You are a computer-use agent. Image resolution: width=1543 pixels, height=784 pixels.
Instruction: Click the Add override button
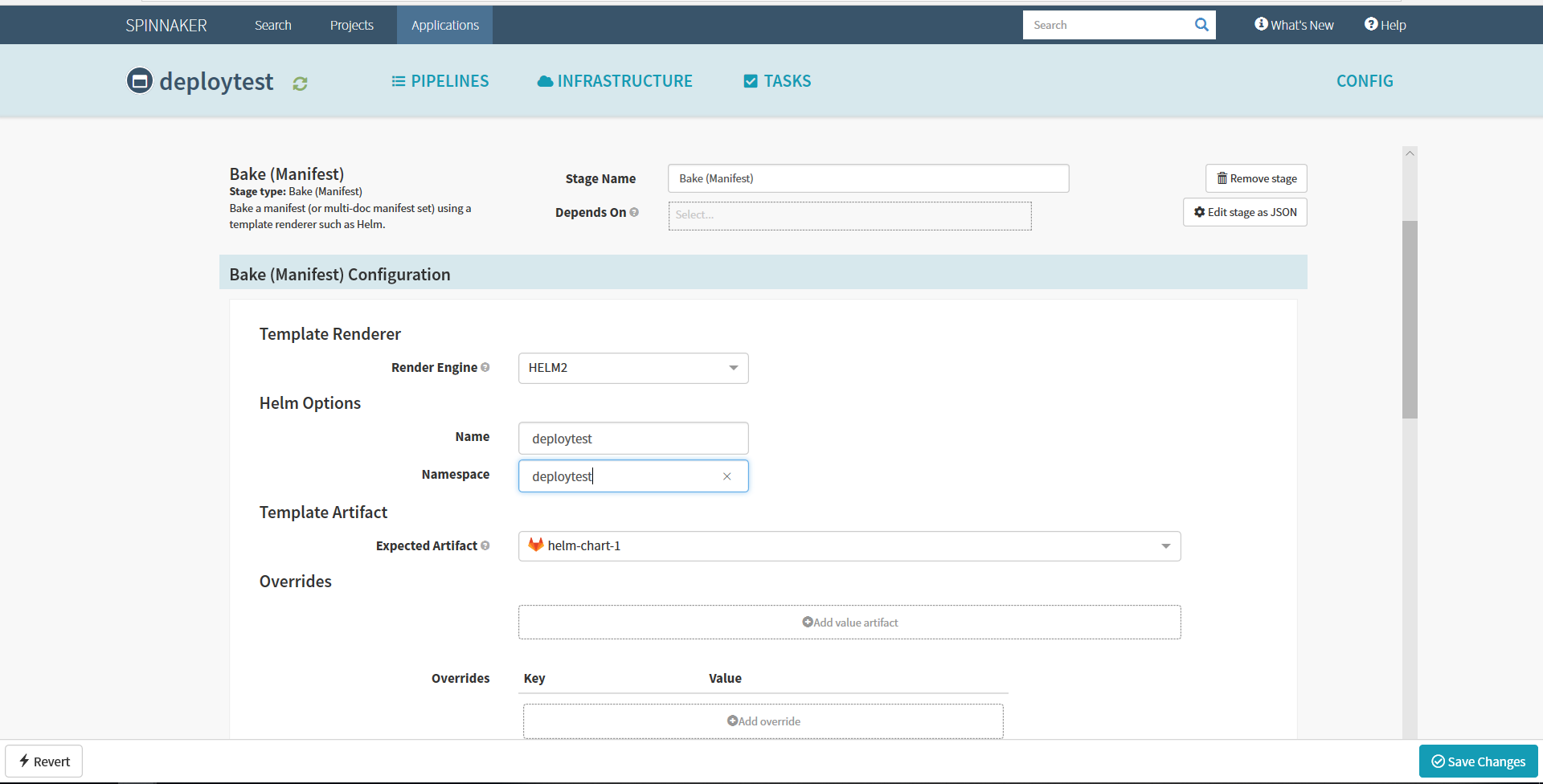coord(763,721)
